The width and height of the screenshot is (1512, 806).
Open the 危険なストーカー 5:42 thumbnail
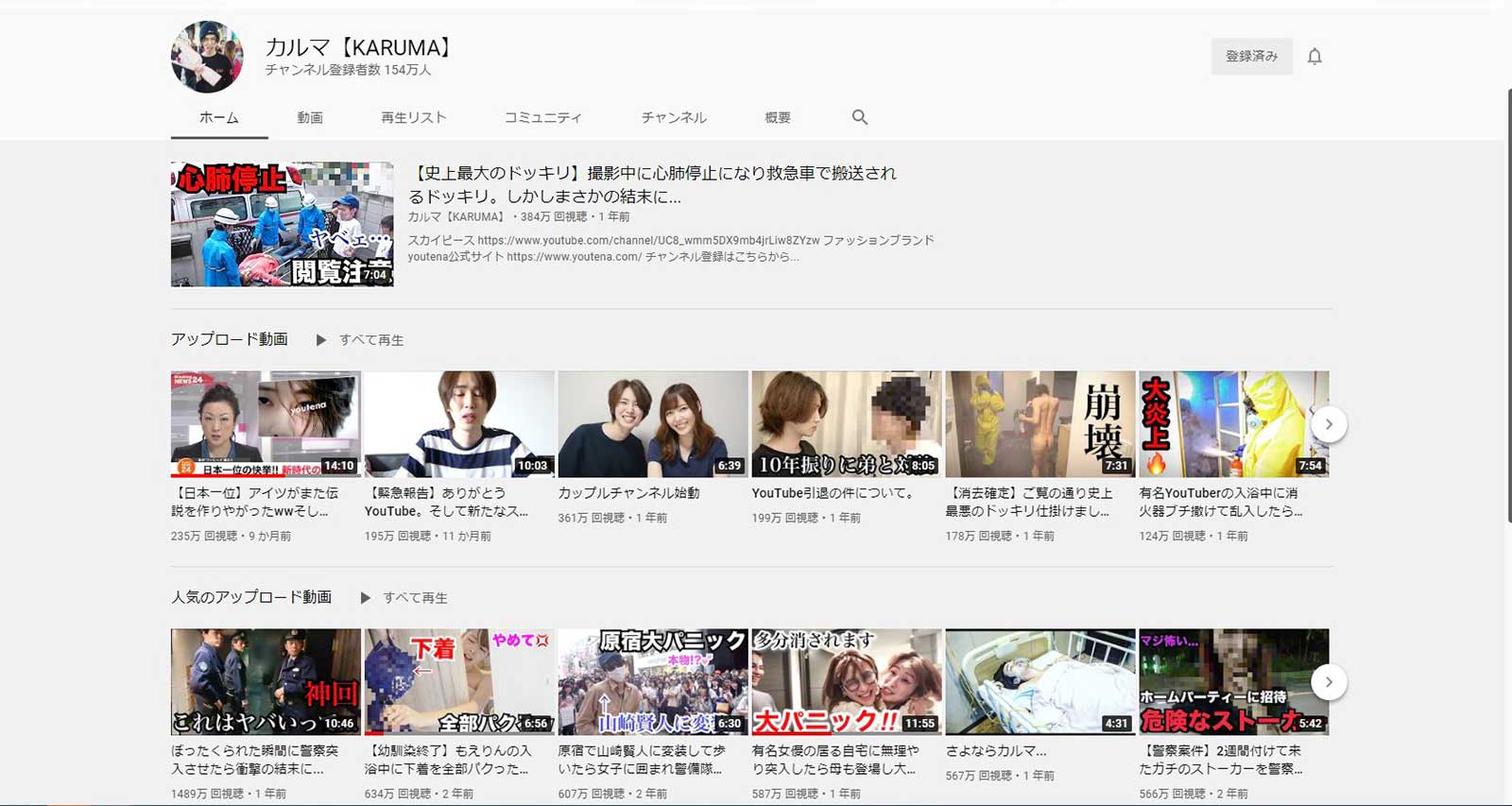1234,681
